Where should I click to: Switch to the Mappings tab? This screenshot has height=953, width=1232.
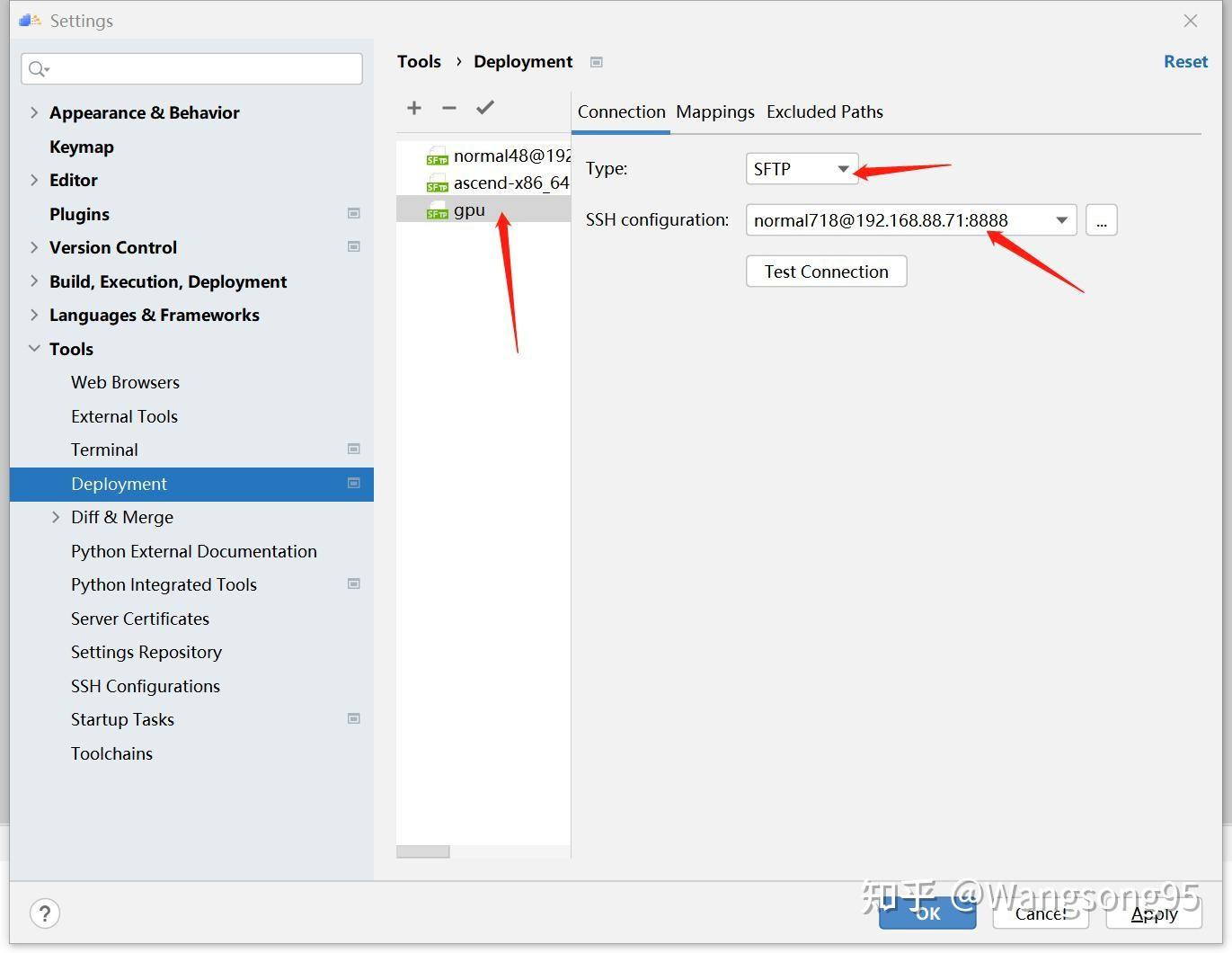[715, 111]
